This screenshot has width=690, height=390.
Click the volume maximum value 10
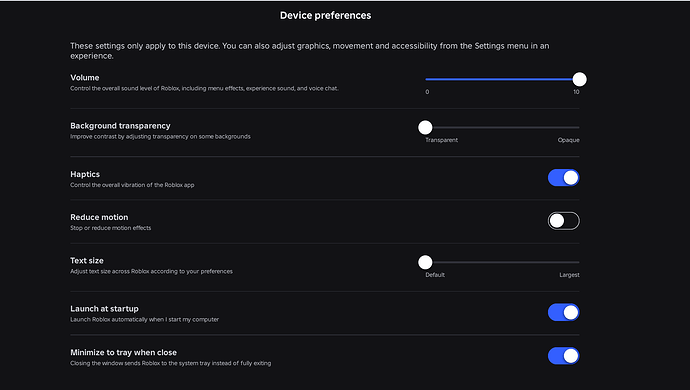[x=576, y=92]
